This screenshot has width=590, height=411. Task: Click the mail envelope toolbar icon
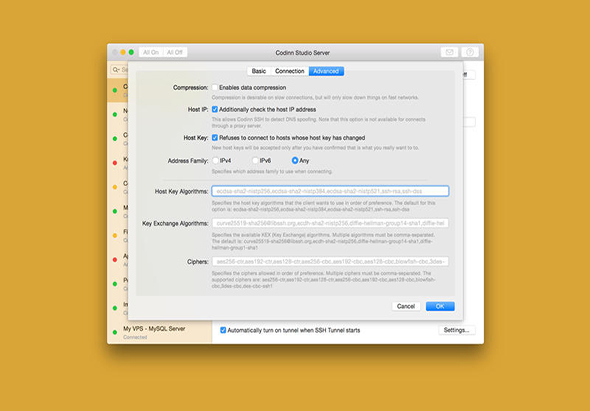(x=449, y=52)
